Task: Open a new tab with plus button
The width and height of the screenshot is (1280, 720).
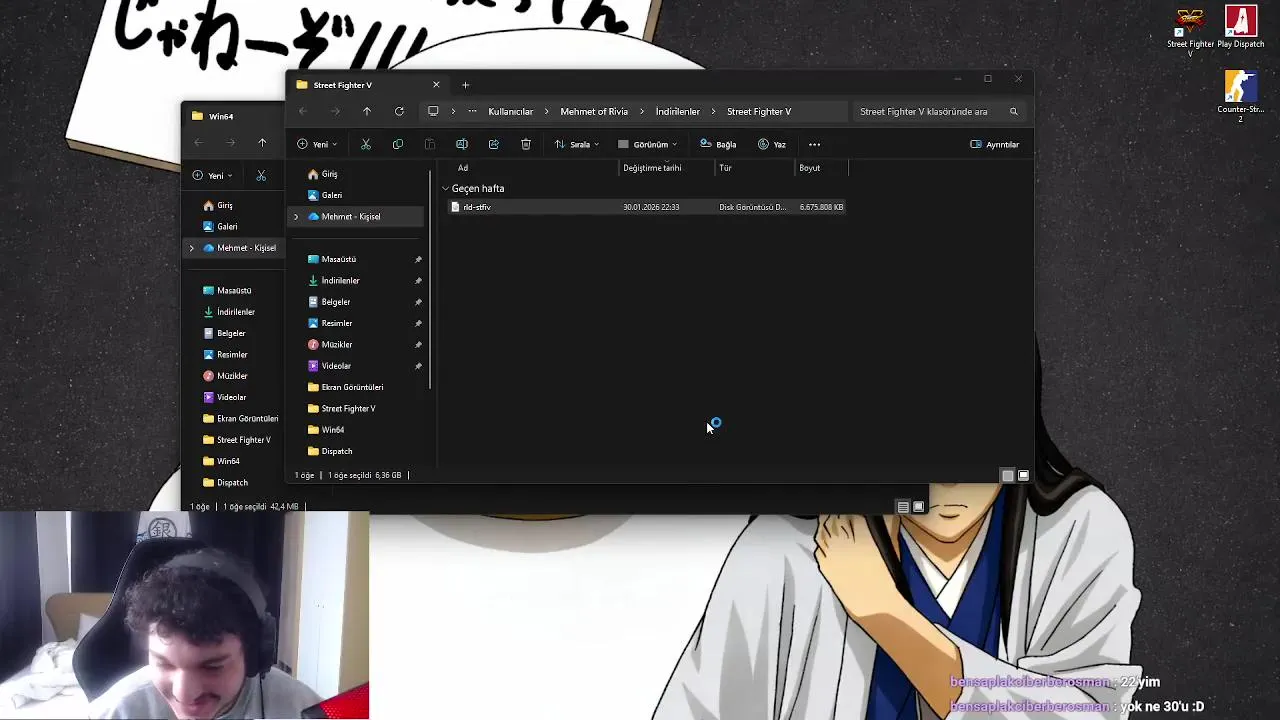Action: tap(465, 85)
